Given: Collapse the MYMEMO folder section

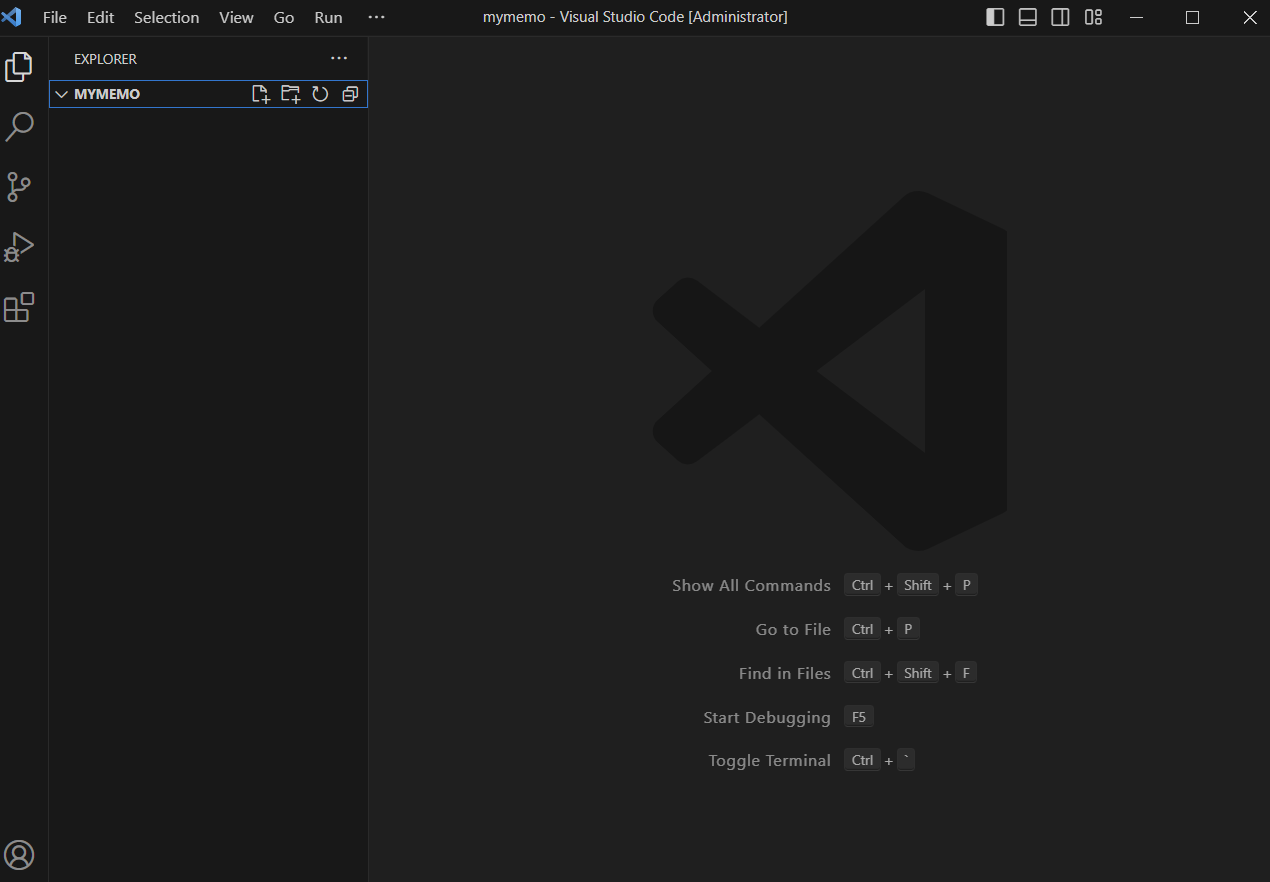Looking at the screenshot, I should click(x=62, y=94).
